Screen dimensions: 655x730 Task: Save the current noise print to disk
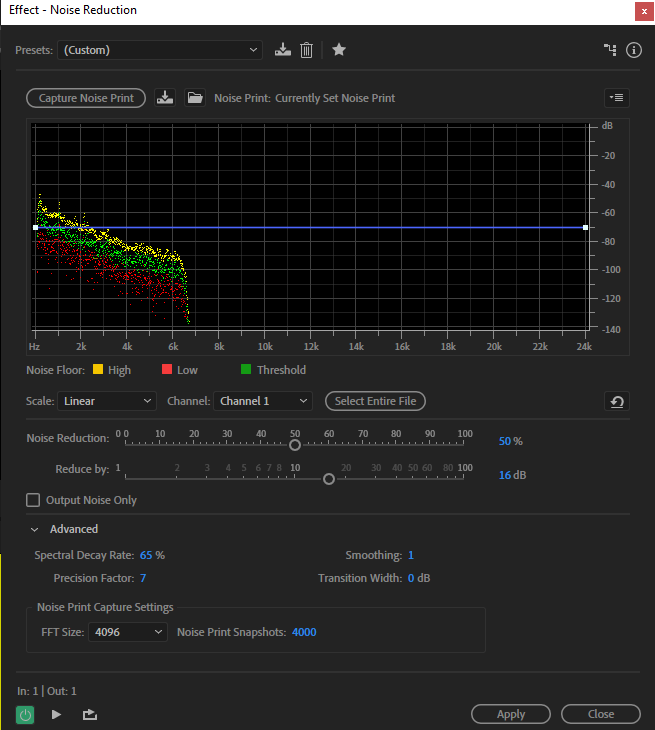pos(166,98)
